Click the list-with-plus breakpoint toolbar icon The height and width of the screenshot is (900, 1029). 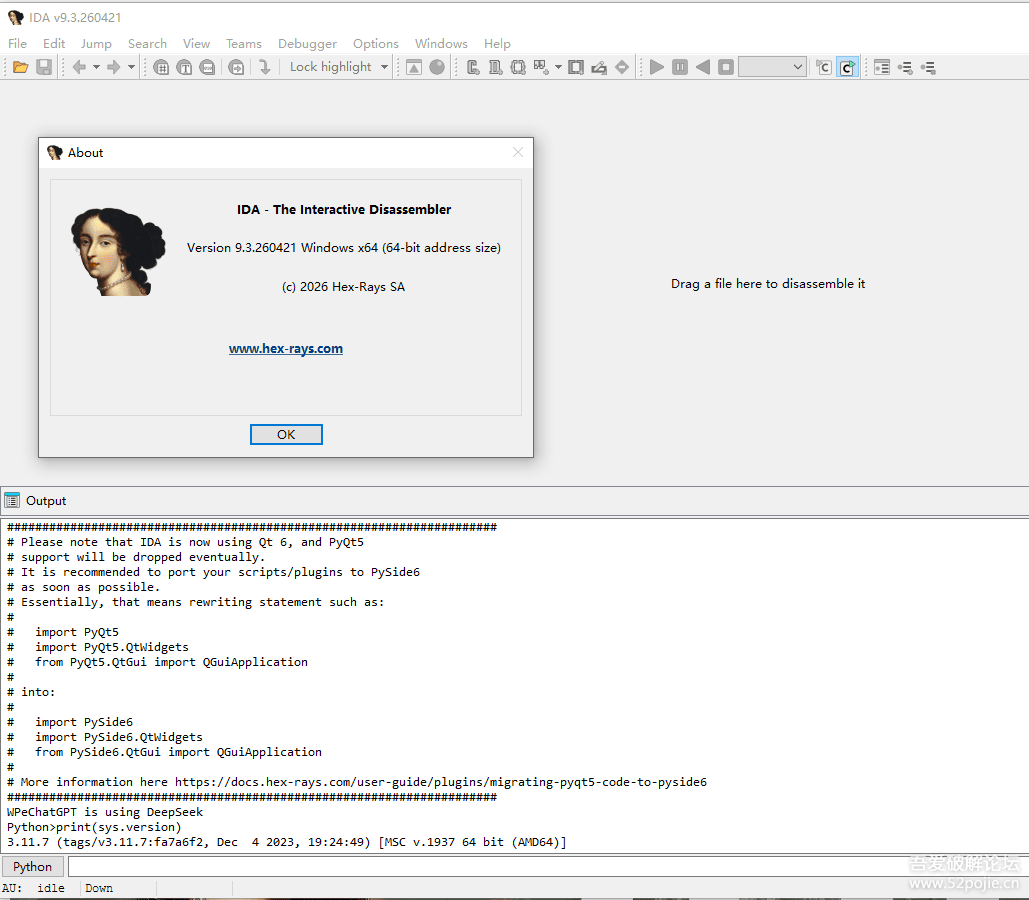[x=905, y=67]
